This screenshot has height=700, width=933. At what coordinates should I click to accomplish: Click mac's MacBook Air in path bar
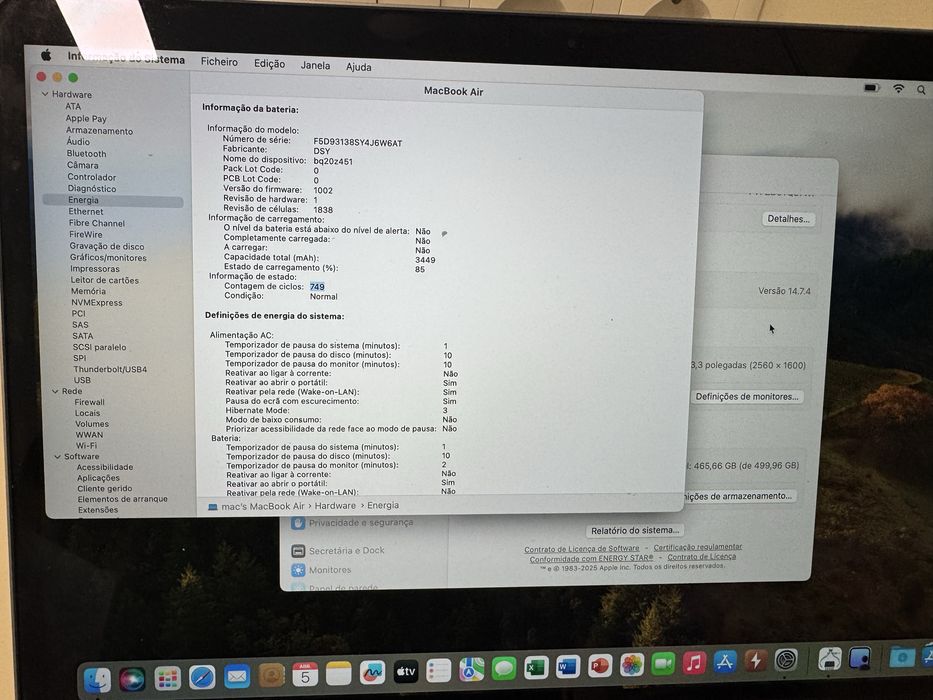pyautogui.click(x=262, y=507)
